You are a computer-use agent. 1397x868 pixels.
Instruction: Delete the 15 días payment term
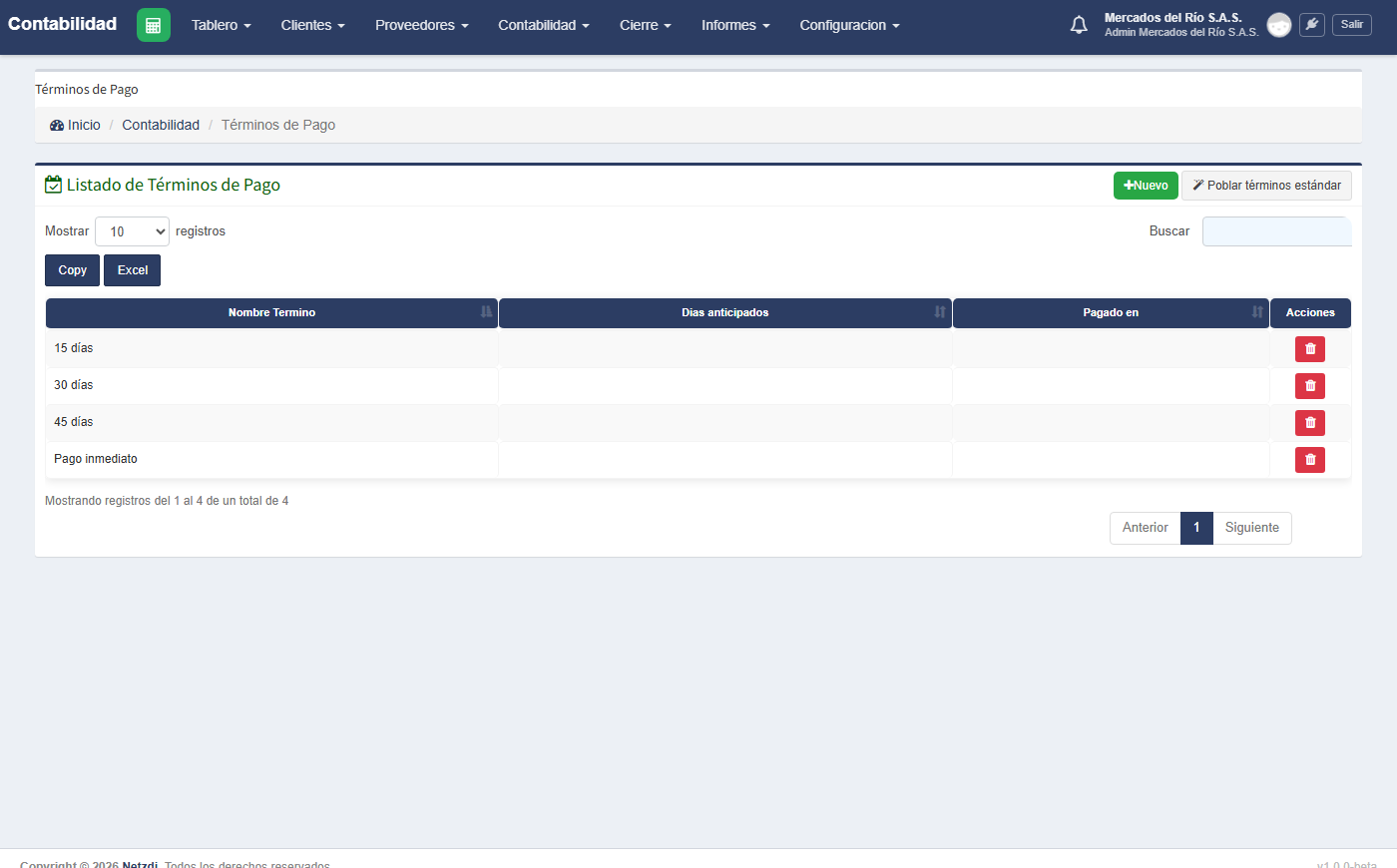1310,349
